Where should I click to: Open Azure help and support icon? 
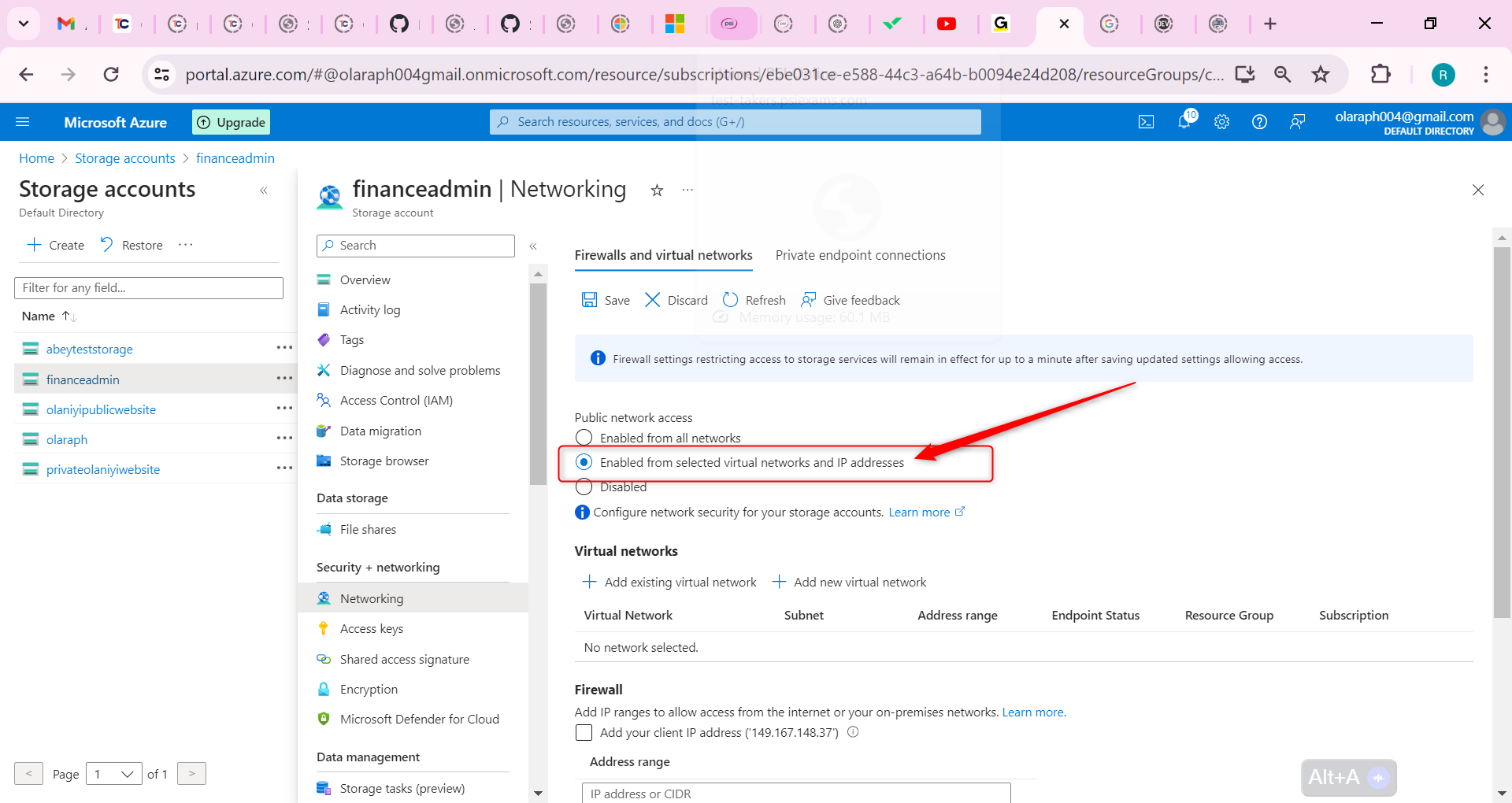tap(1259, 122)
